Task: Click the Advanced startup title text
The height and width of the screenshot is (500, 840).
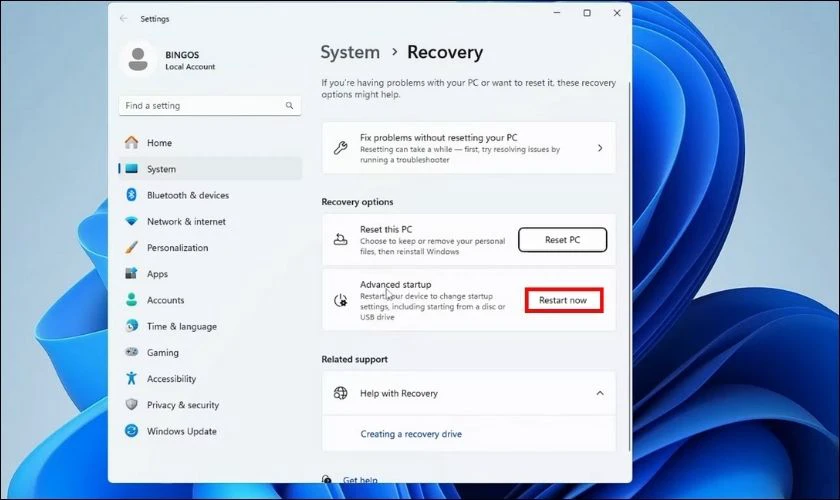Action: point(395,284)
